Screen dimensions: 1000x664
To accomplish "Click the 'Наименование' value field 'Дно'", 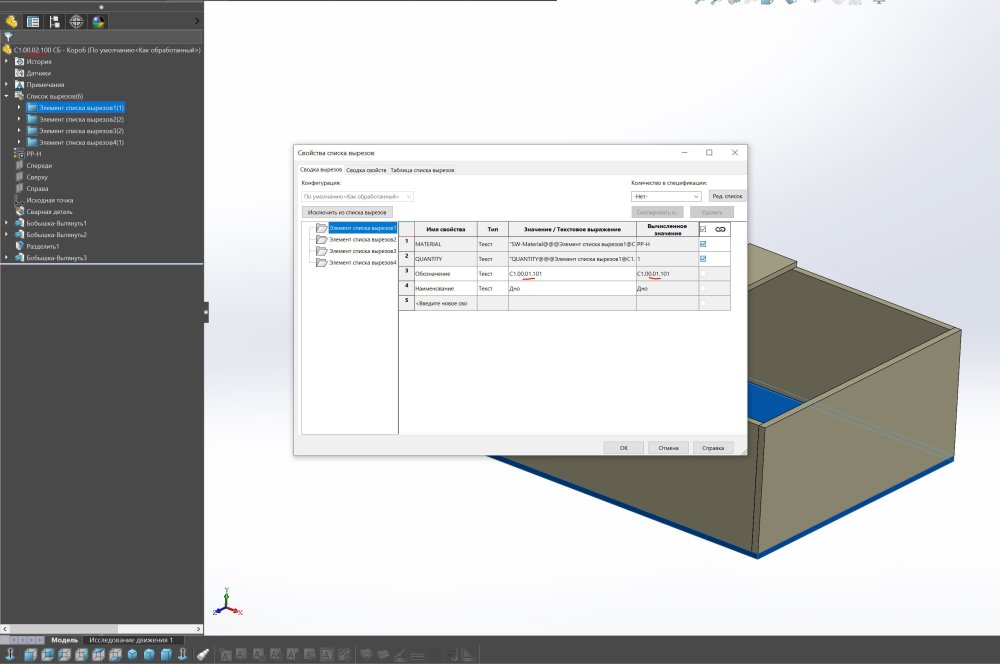I will pyautogui.click(x=572, y=288).
